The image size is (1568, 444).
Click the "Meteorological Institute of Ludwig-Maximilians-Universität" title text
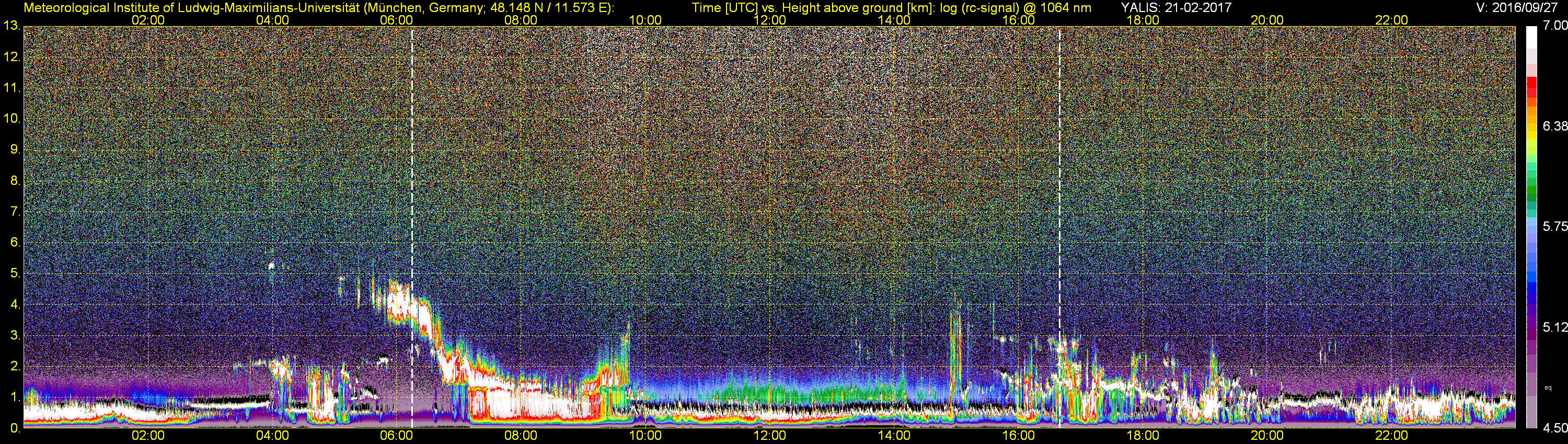click(191, 7)
